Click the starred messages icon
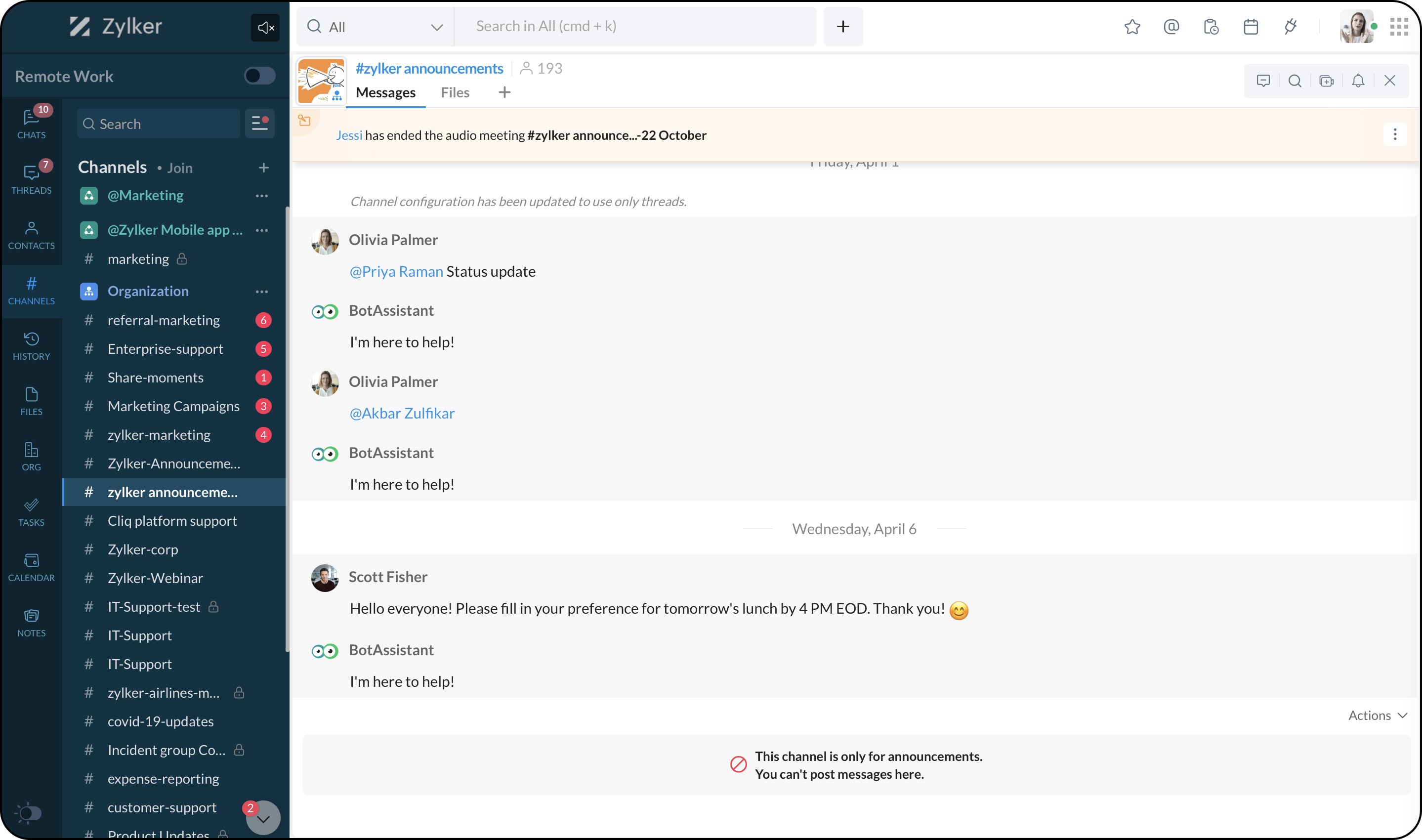 [1131, 27]
